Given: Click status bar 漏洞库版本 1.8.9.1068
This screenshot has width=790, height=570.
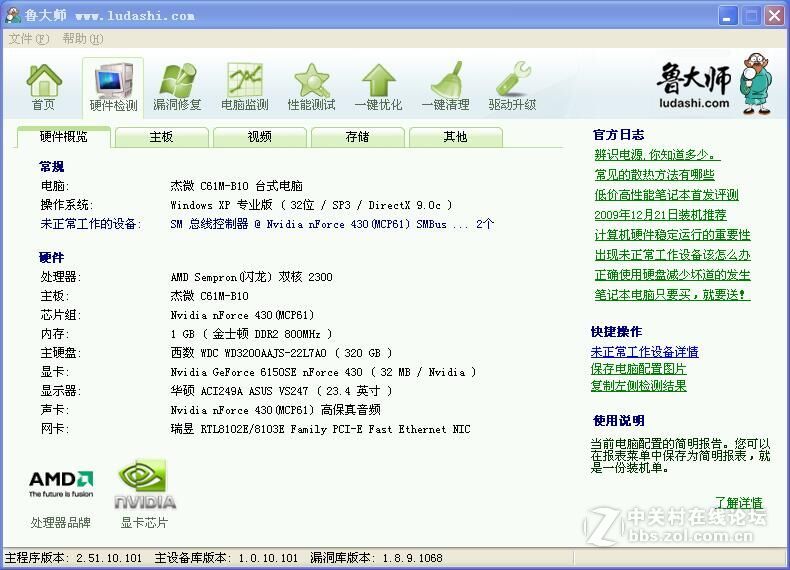Looking at the screenshot, I should [x=376, y=558].
